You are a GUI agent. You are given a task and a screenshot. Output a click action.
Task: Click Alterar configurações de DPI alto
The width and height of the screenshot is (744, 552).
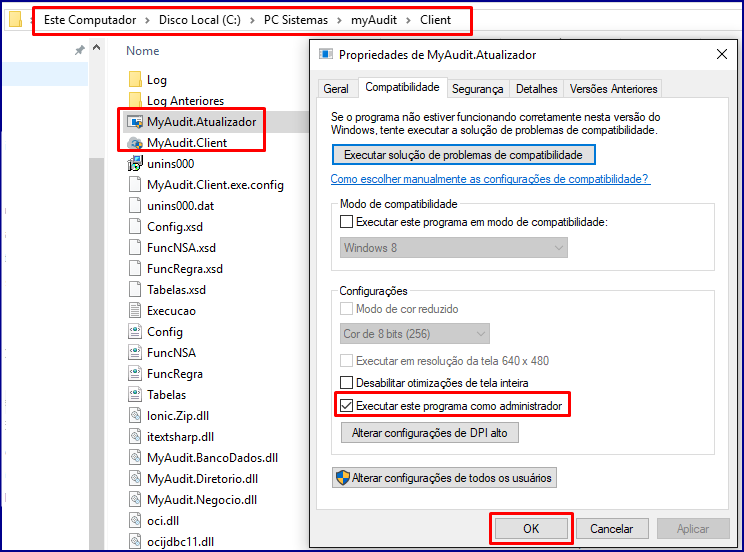tap(430, 433)
